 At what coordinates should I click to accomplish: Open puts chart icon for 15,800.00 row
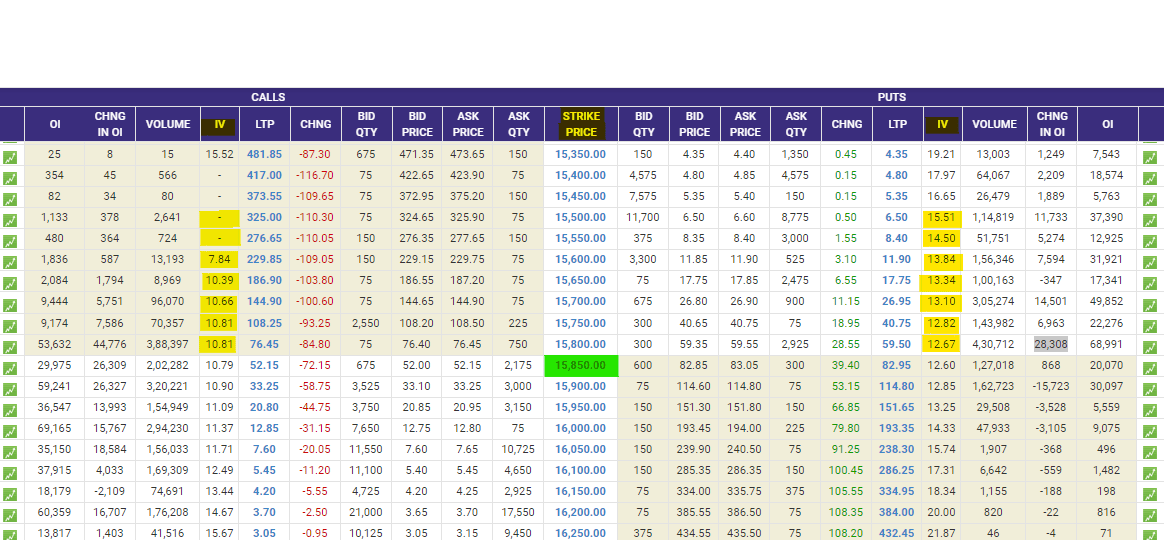click(x=1150, y=348)
